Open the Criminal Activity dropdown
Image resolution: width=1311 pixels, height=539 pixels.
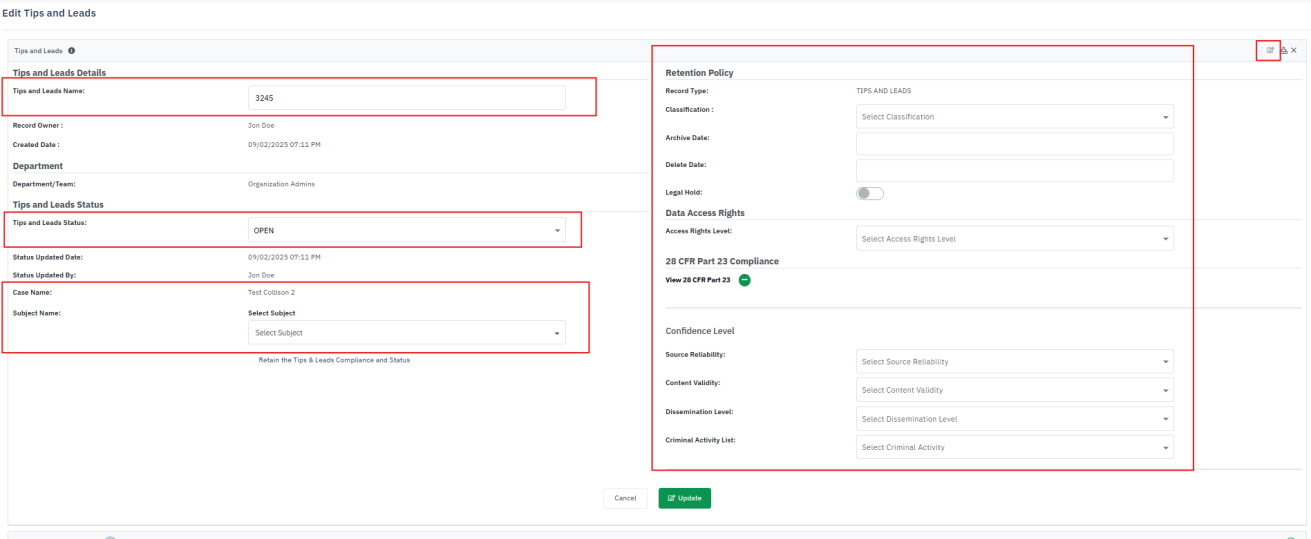point(1014,447)
